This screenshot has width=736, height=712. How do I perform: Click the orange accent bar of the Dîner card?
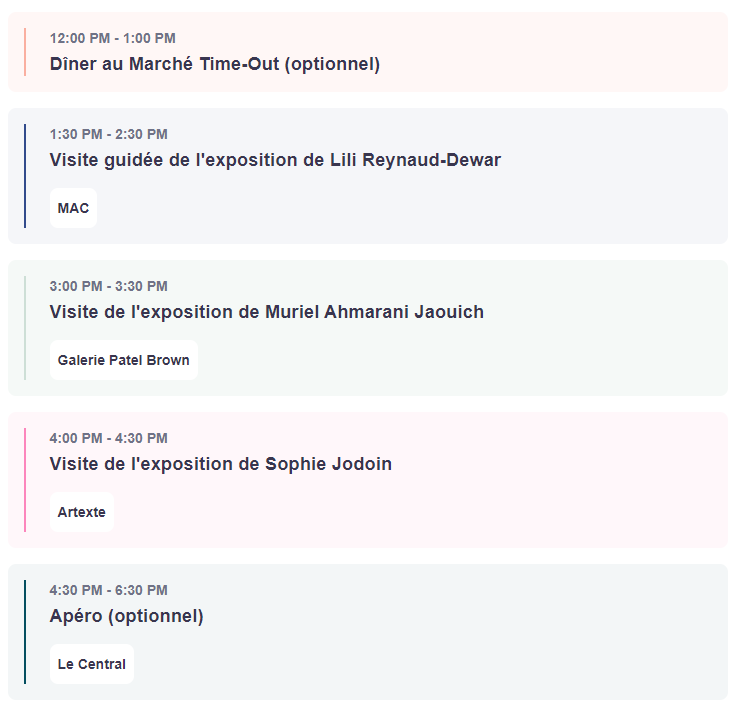point(25,52)
